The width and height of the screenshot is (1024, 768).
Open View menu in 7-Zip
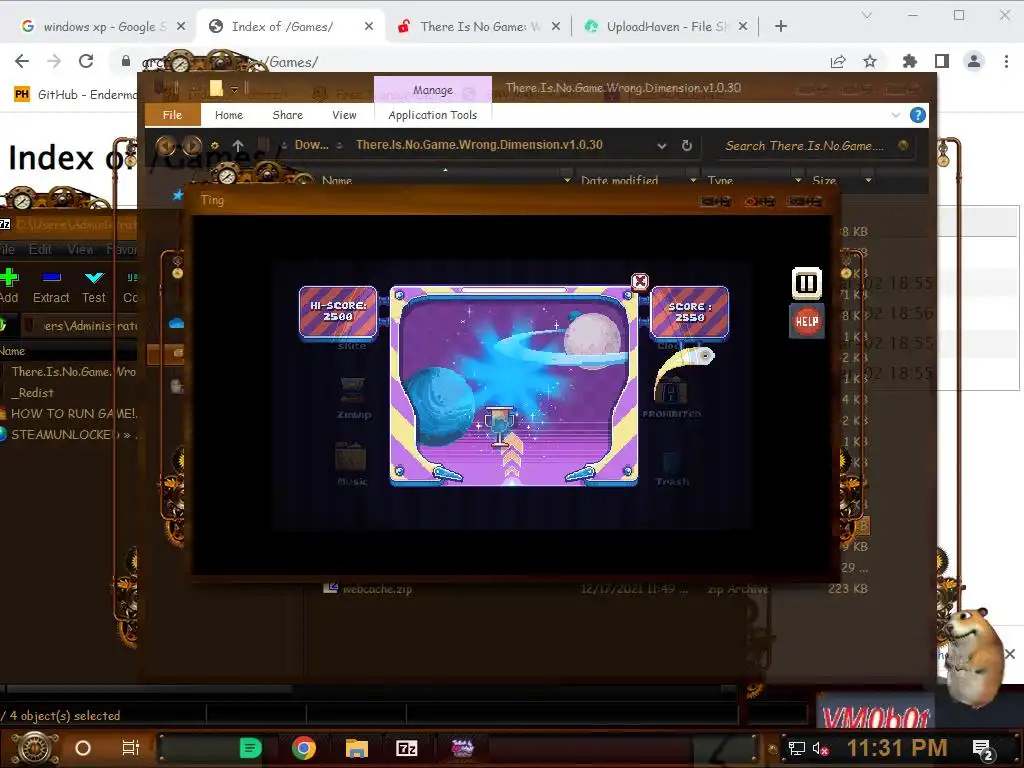(x=80, y=249)
